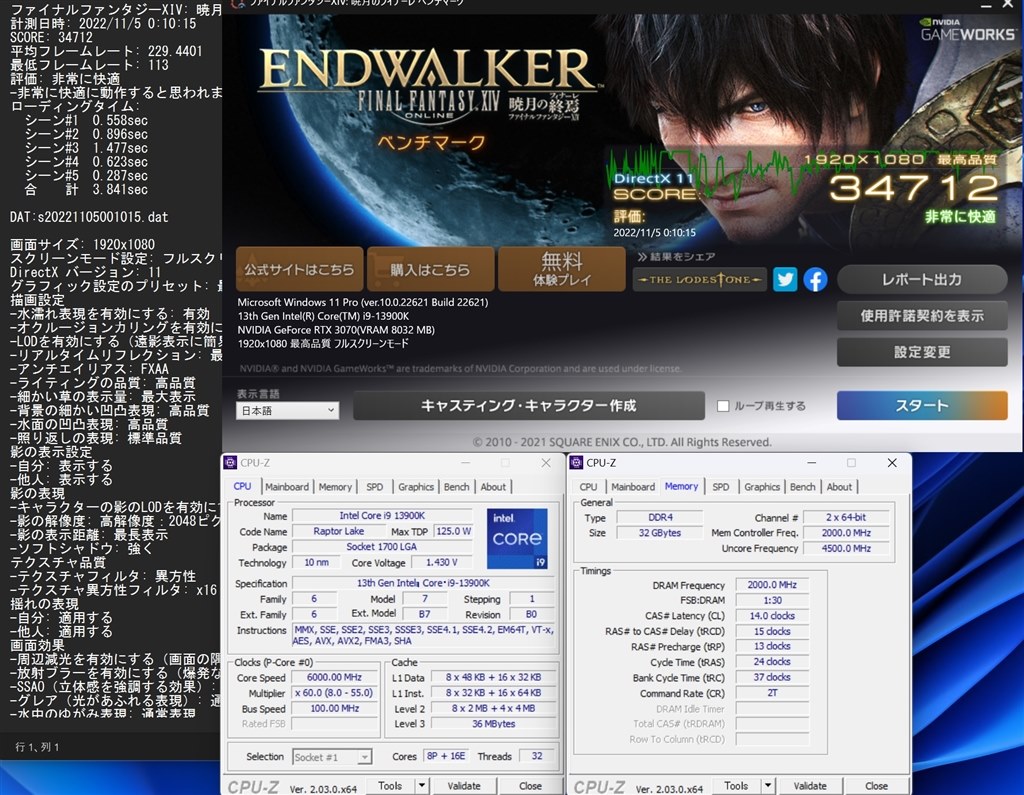Image resolution: width=1024 pixels, height=795 pixels.
Task: Click the CAS# Latency value 14.0 clocks
Action: (x=772, y=615)
